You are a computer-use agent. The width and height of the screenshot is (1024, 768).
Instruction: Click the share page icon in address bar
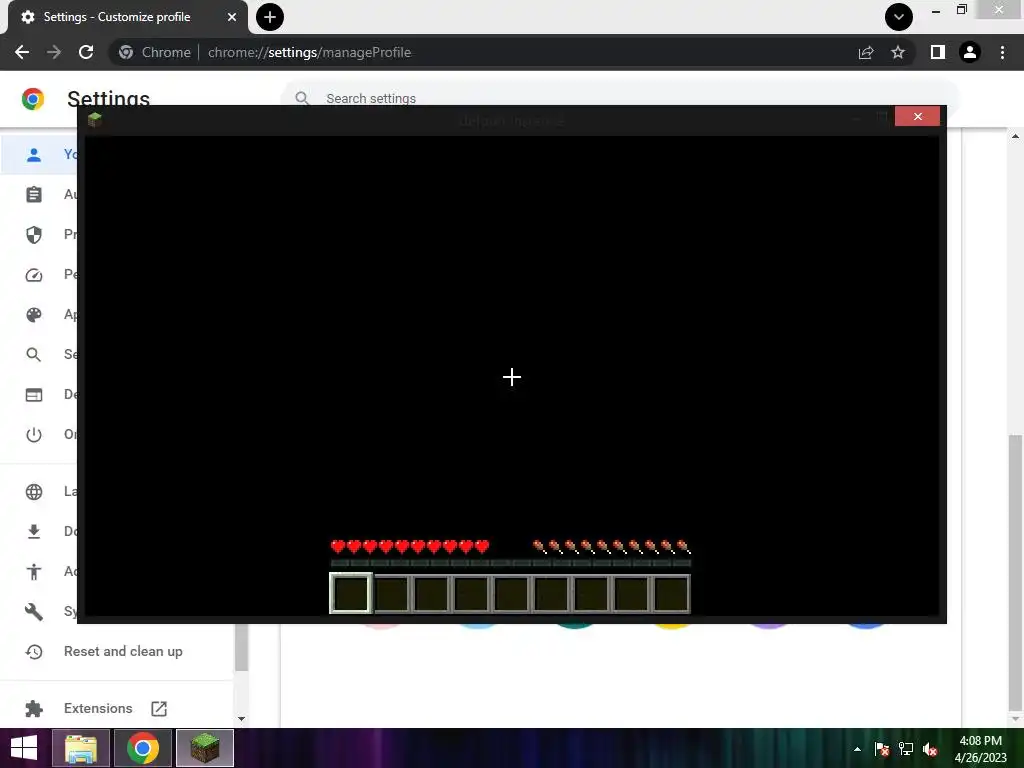(x=866, y=52)
